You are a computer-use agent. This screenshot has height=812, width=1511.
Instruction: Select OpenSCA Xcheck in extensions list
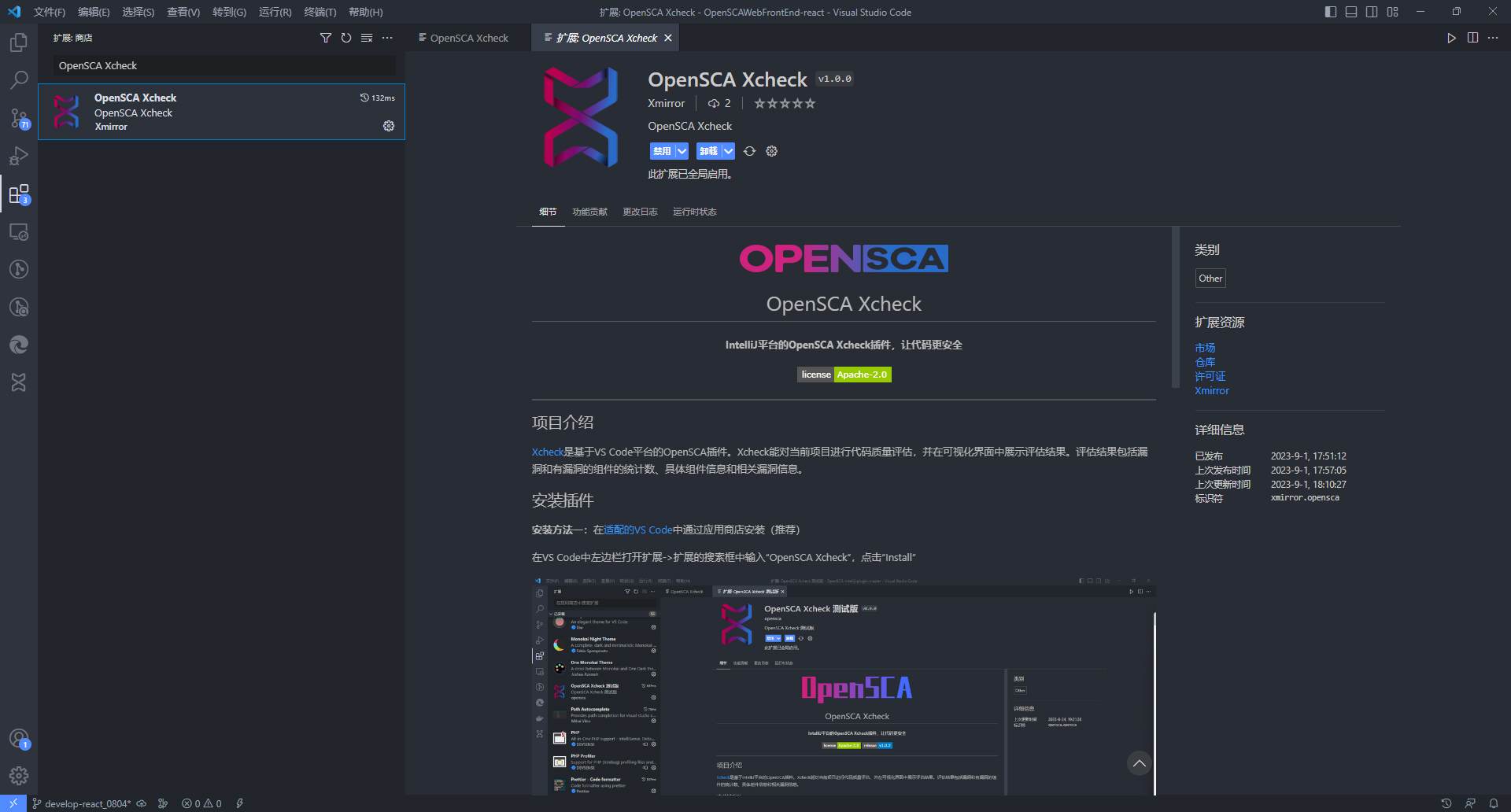221,112
